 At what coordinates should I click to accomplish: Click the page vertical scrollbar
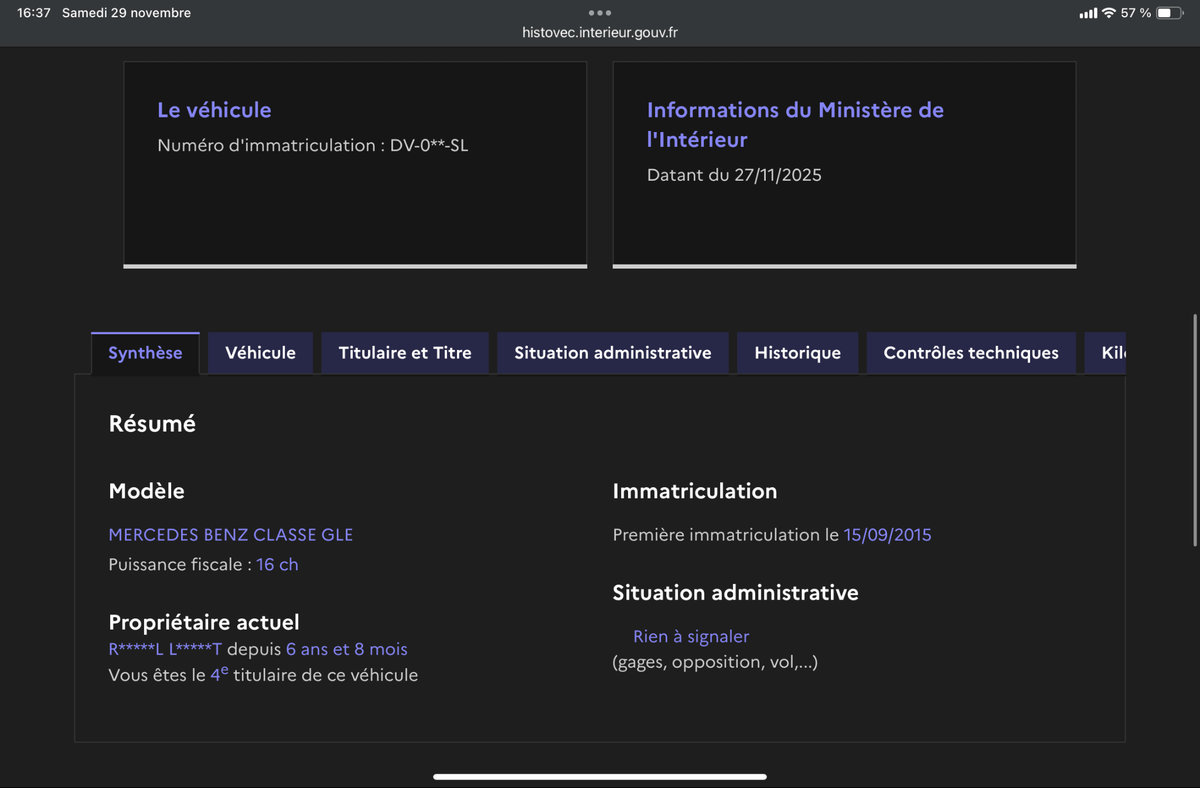(x=1195, y=430)
